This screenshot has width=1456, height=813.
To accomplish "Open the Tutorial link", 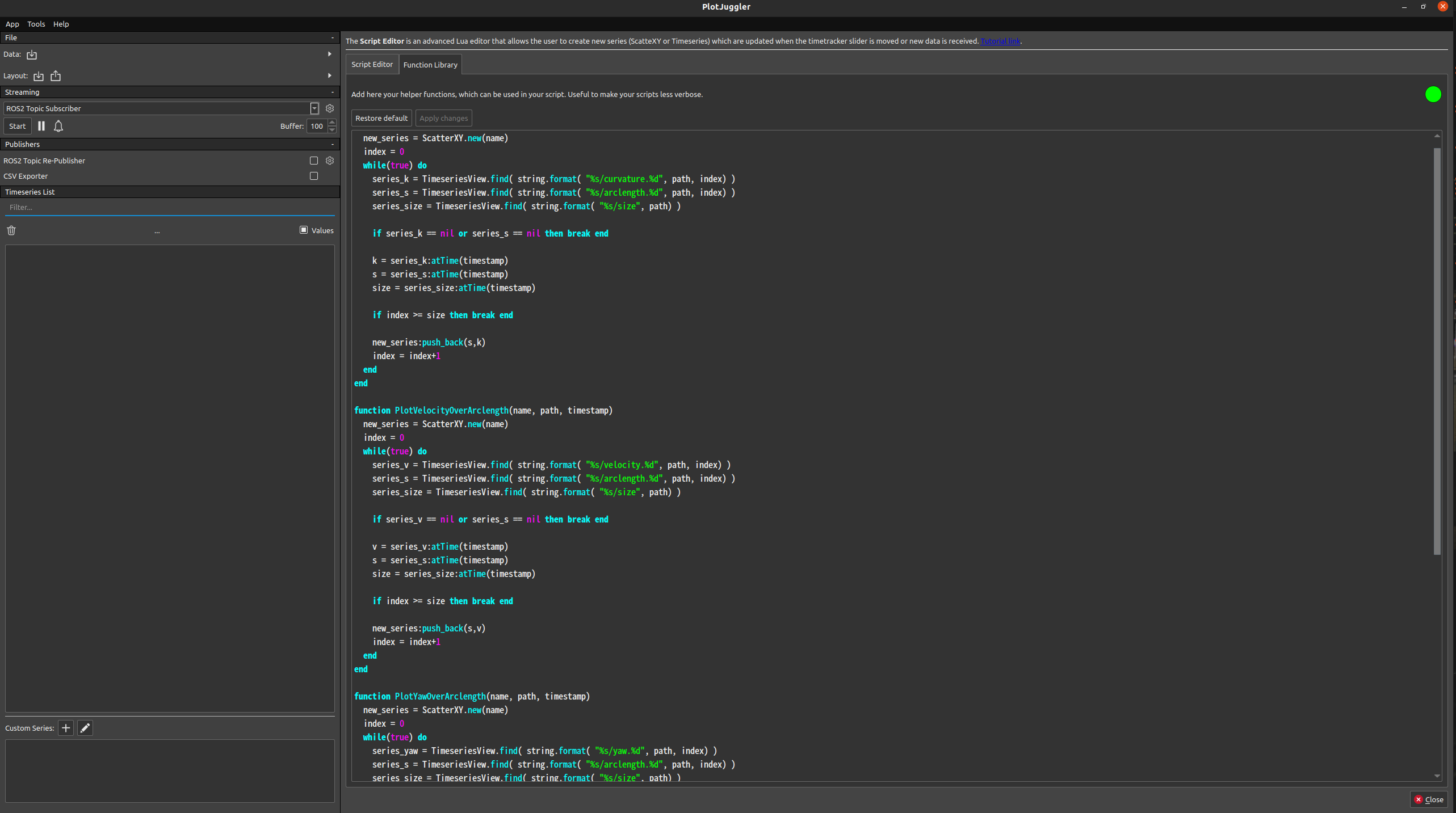I will [x=1000, y=41].
